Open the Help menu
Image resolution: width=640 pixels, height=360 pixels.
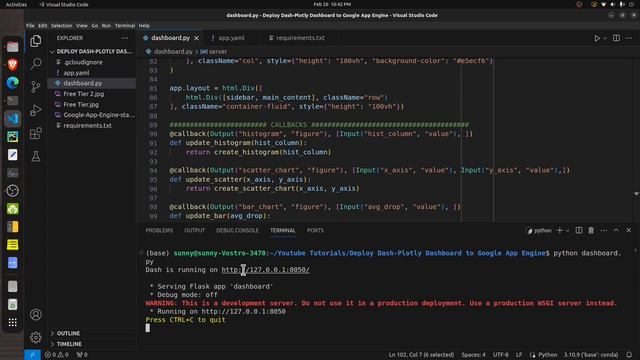(x=144, y=25)
